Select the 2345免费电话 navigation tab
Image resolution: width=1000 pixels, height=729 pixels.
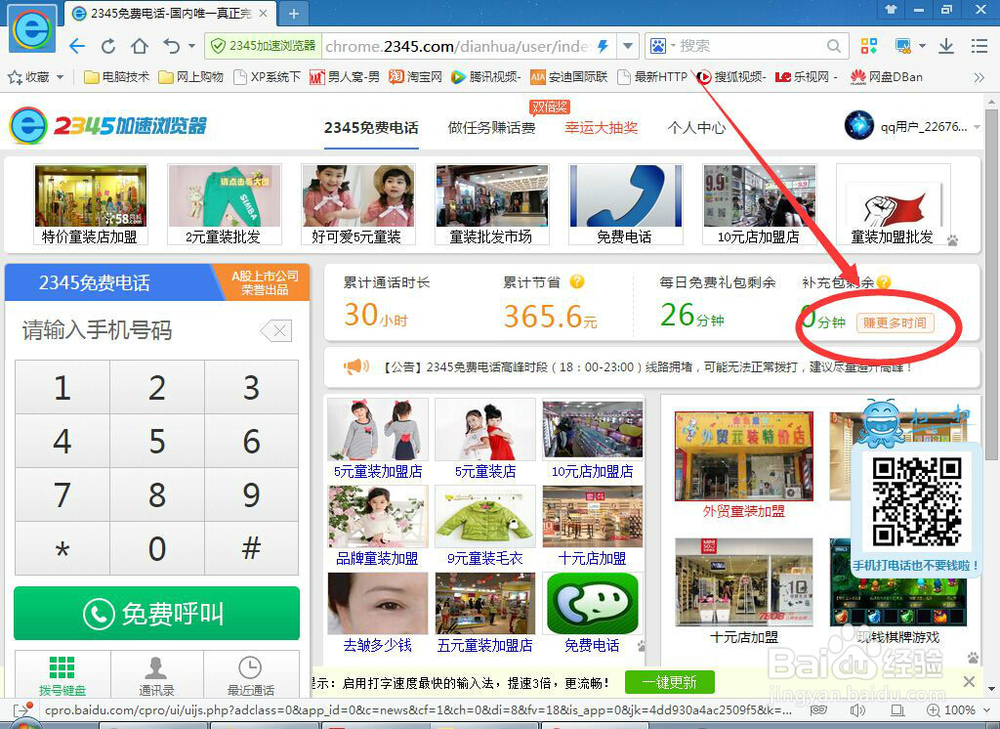pos(371,128)
